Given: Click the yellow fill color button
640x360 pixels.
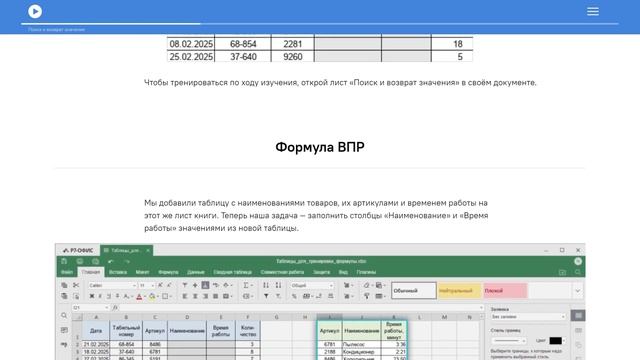Looking at the screenshot, I should [152, 296].
